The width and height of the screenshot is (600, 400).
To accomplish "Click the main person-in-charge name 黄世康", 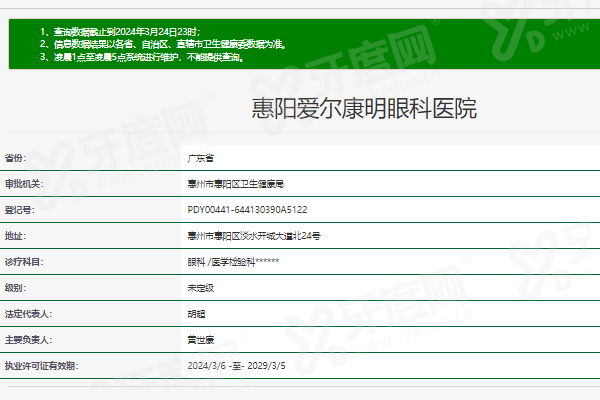I will pos(201,340).
